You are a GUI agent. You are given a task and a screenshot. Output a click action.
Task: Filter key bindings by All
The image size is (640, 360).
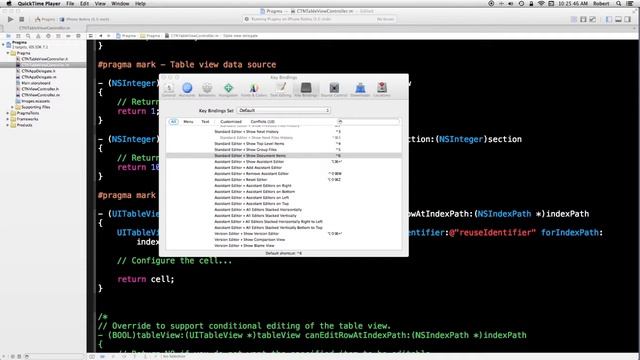coord(173,122)
